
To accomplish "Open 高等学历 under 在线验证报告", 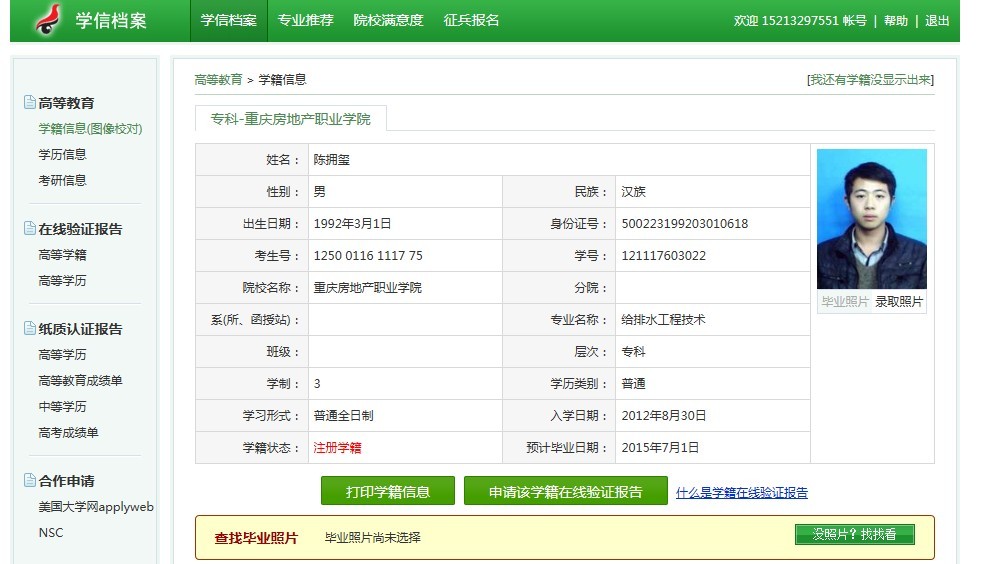I will (62, 281).
